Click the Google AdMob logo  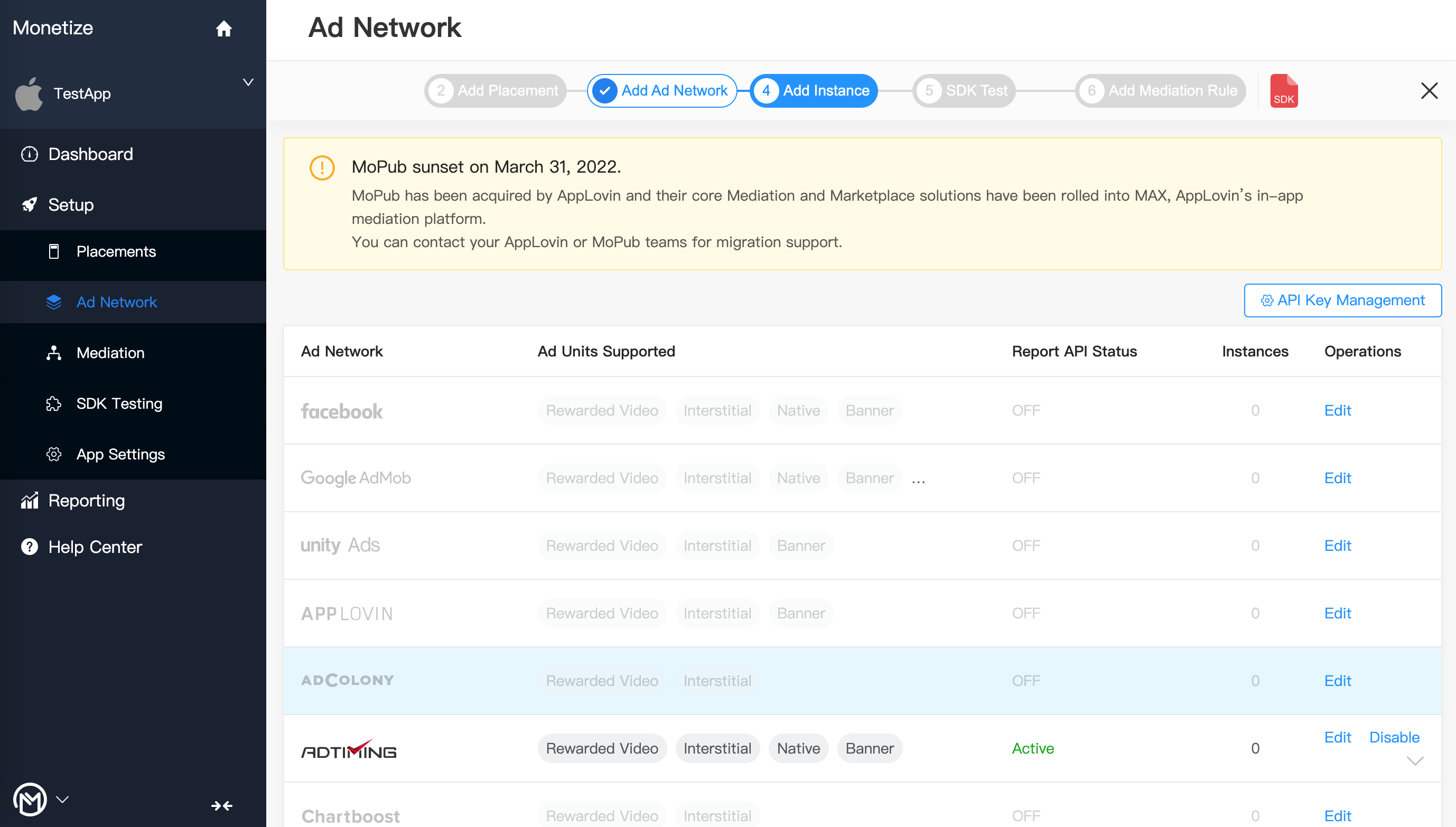click(356, 478)
